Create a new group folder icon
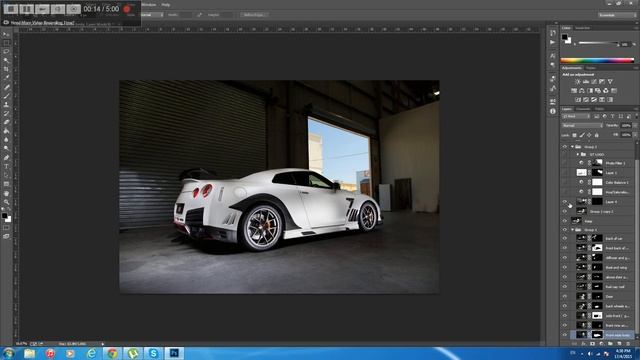This screenshot has width=640, height=360. coord(610,344)
